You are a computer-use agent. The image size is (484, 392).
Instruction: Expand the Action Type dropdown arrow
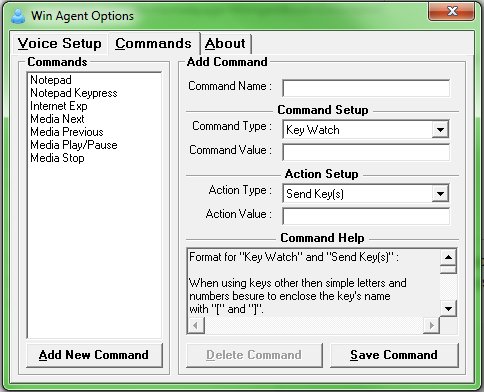440,194
